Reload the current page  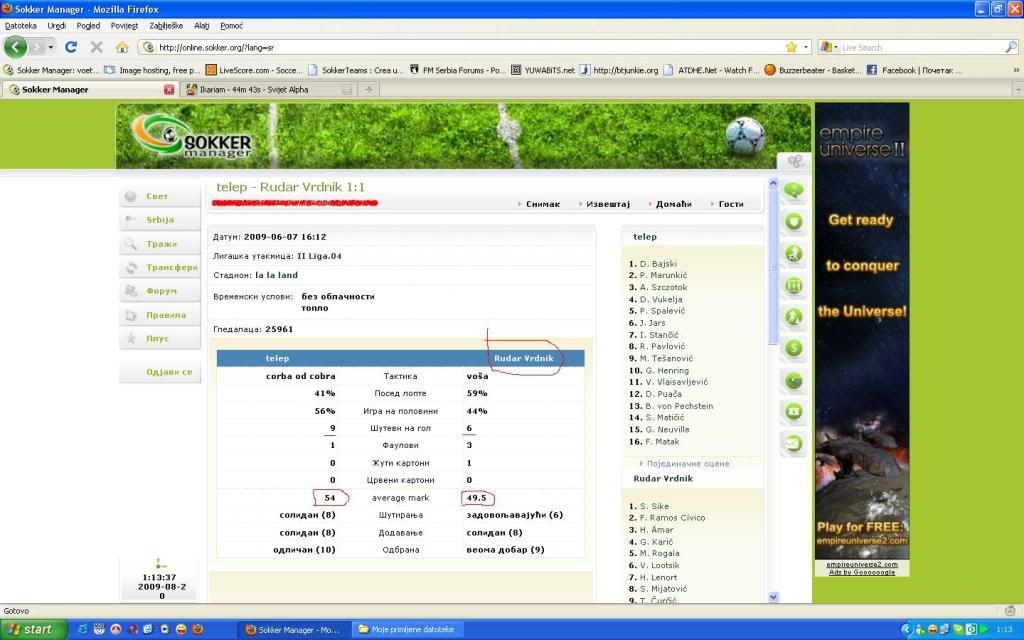pos(71,47)
